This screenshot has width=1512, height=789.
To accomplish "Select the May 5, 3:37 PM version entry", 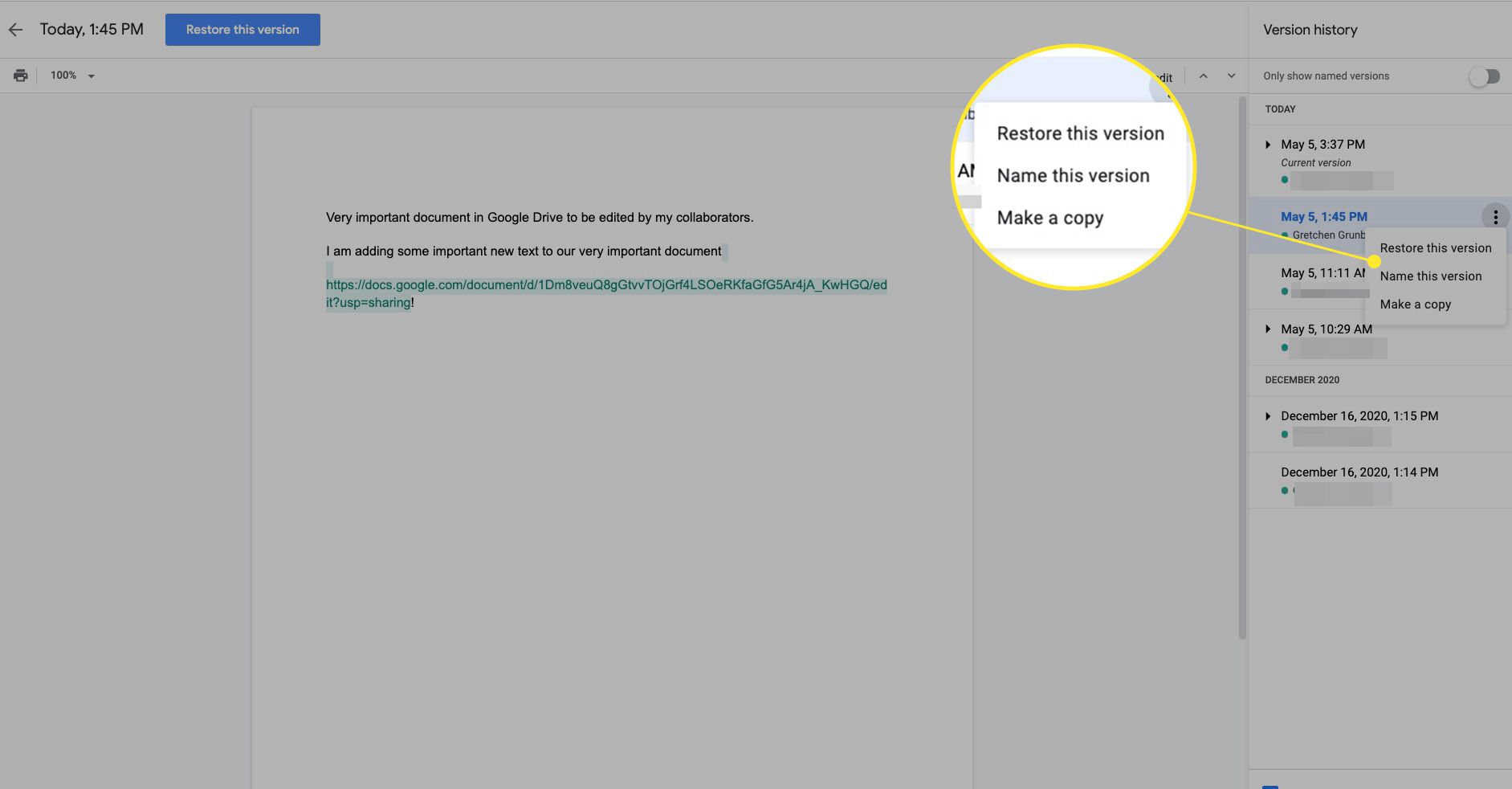I will pyautogui.click(x=1380, y=161).
